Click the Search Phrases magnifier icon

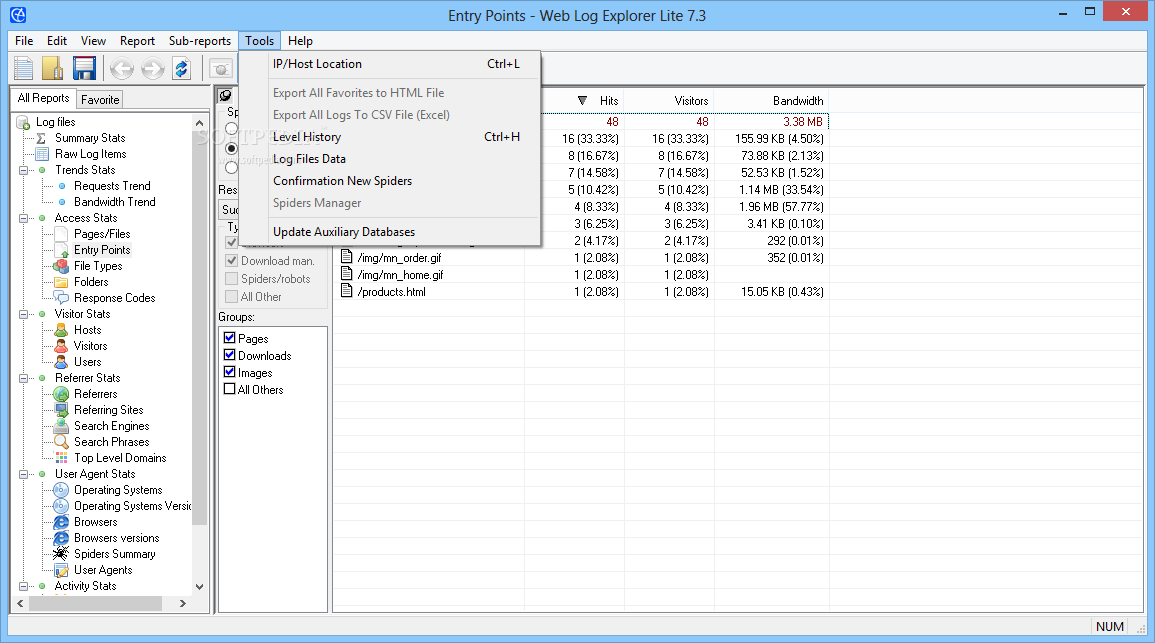[x=62, y=442]
